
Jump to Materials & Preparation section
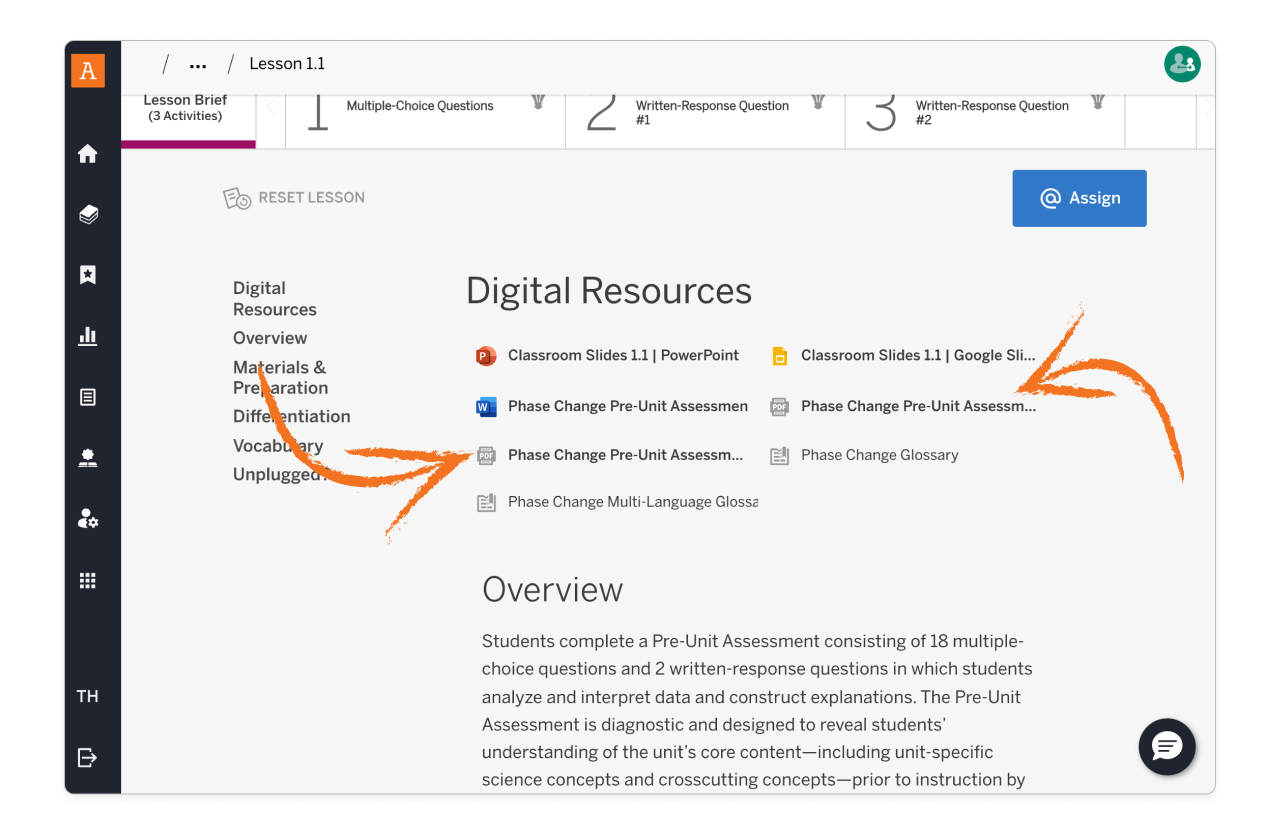[280, 378]
